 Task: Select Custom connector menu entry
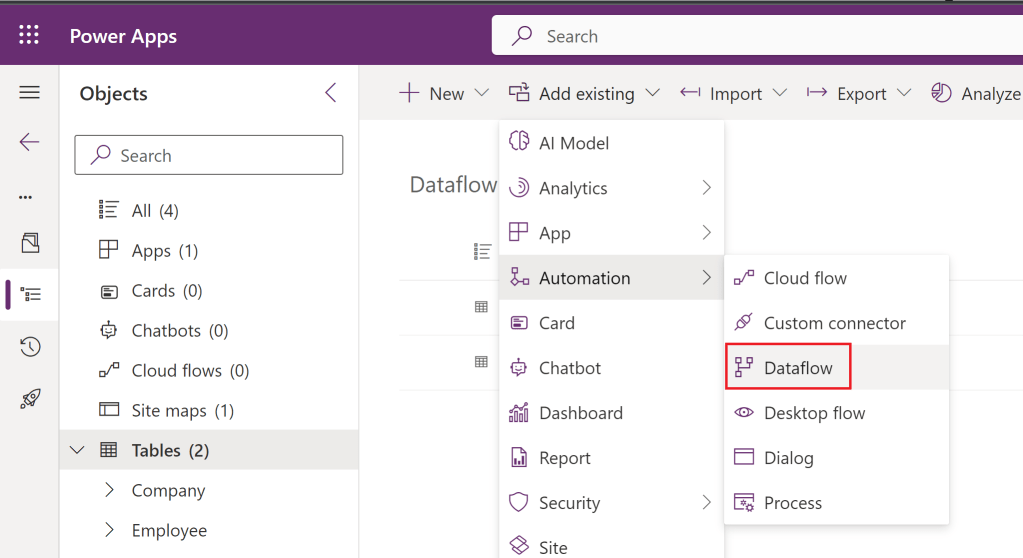[x=834, y=323]
